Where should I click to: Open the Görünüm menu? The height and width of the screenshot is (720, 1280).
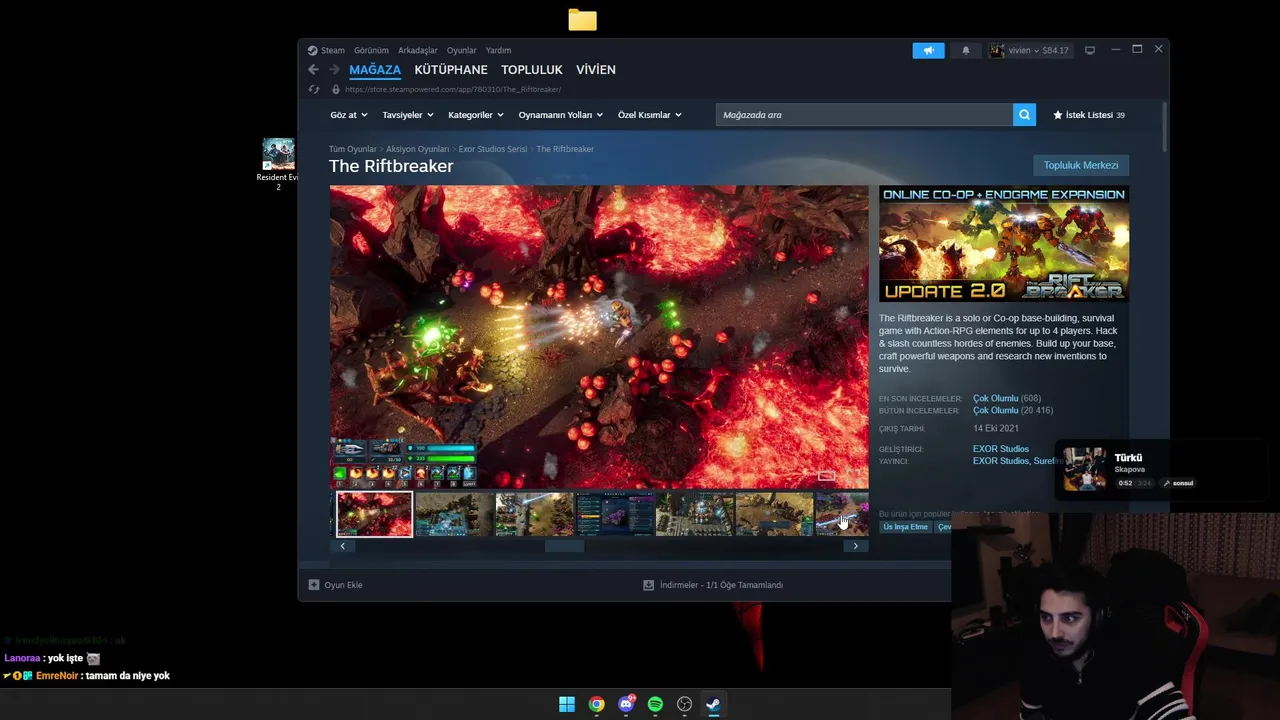[371, 50]
